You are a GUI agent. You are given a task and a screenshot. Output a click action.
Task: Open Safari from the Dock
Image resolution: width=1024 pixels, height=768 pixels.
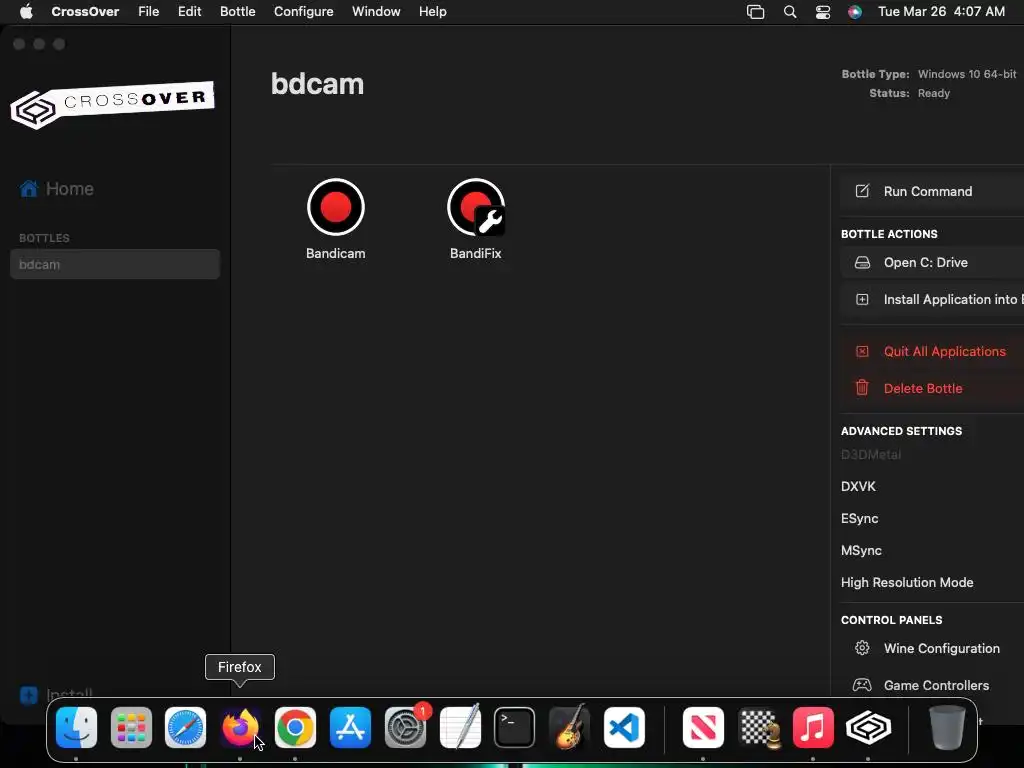point(185,728)
